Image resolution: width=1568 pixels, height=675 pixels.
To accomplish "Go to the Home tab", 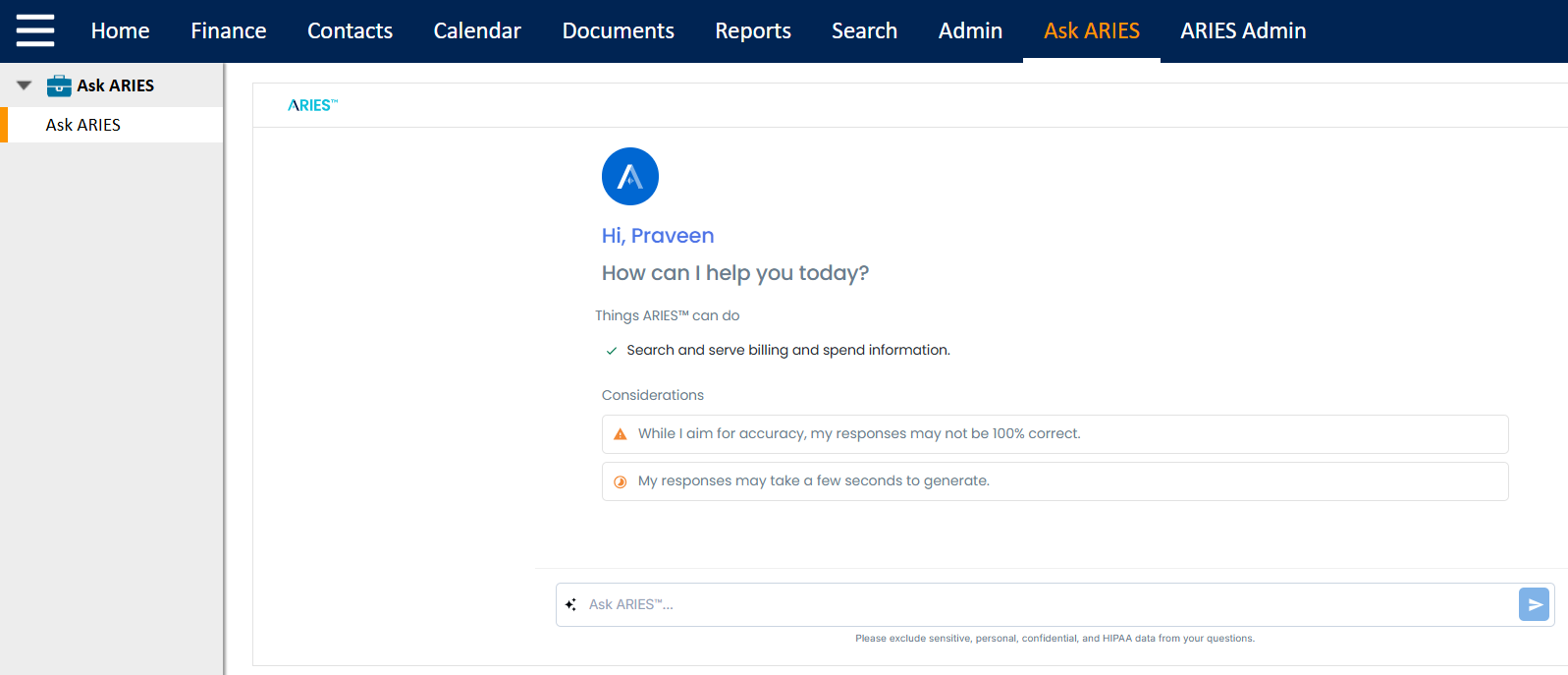I will pyautogui.click(x=121, y=30).
